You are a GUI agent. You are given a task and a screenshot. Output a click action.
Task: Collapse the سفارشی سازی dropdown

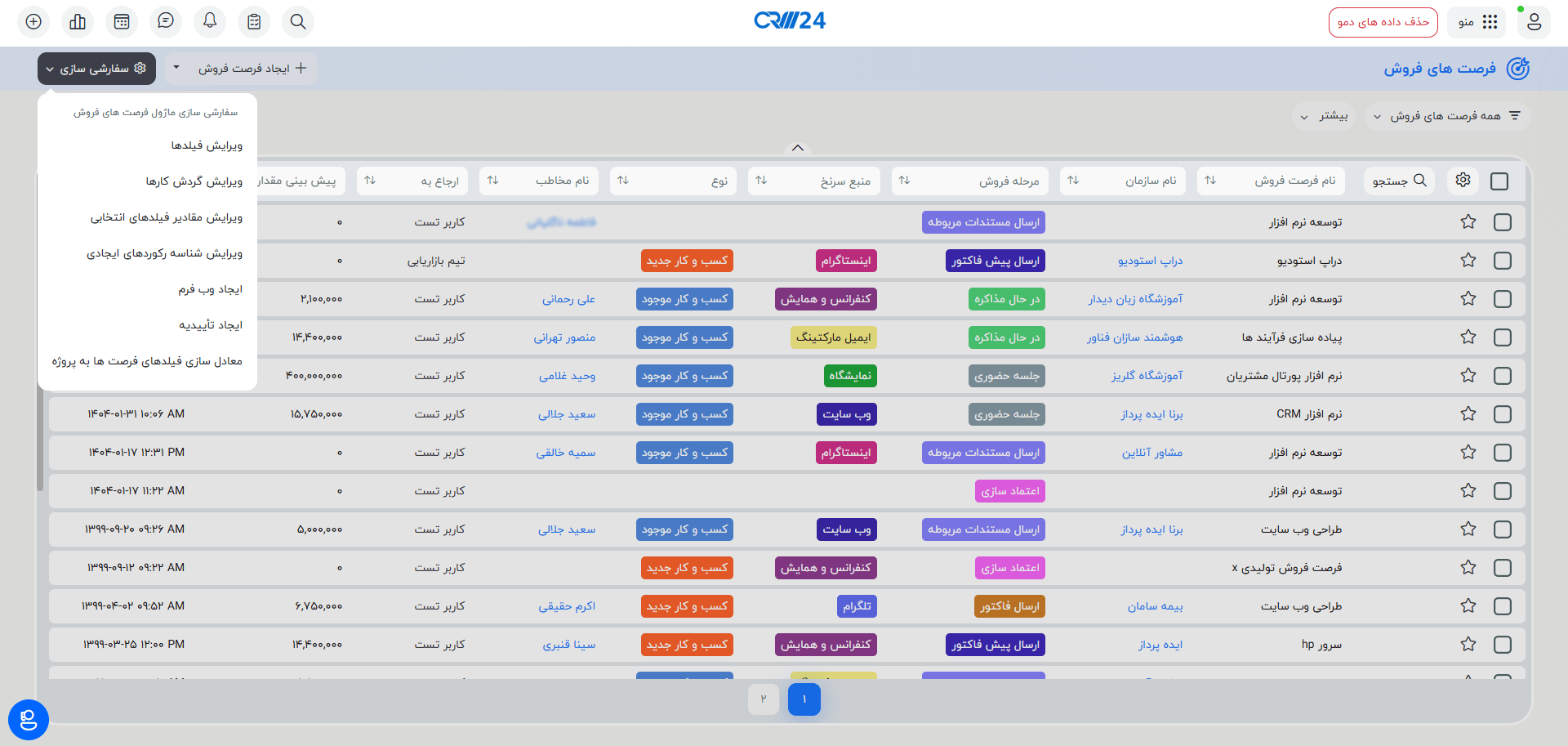[96, 69]
